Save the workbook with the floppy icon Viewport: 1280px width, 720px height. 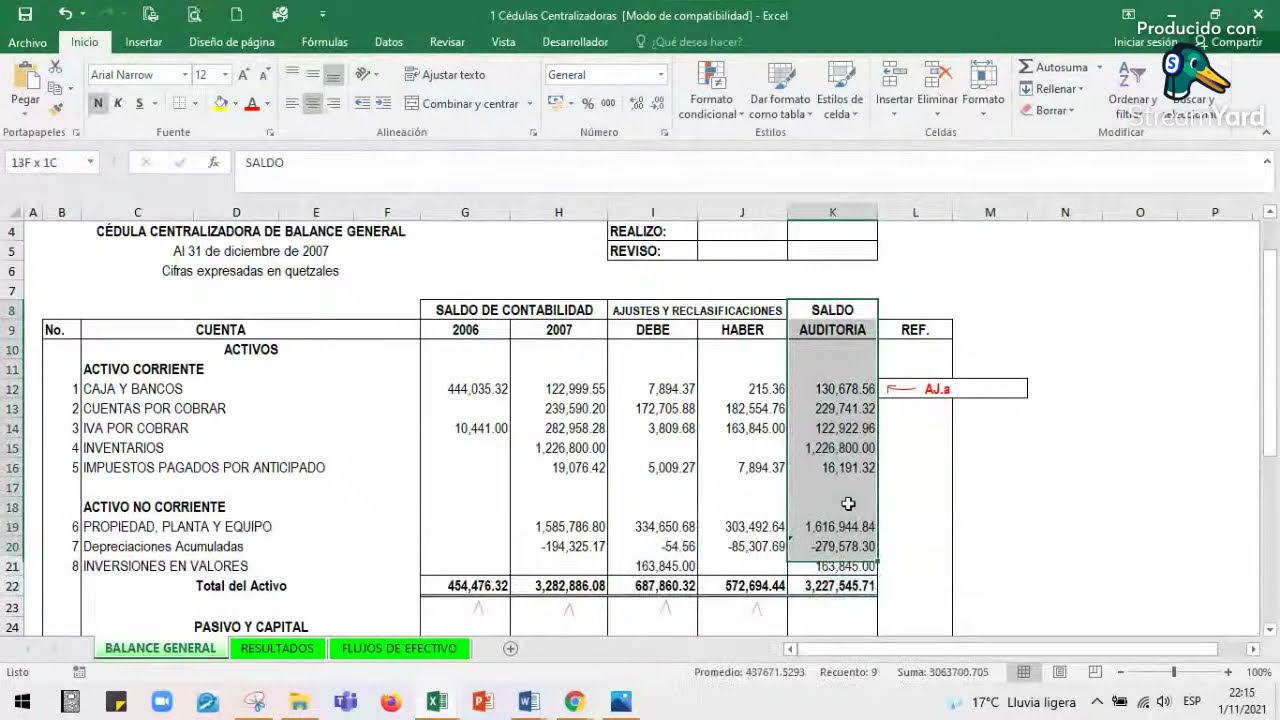25,14
